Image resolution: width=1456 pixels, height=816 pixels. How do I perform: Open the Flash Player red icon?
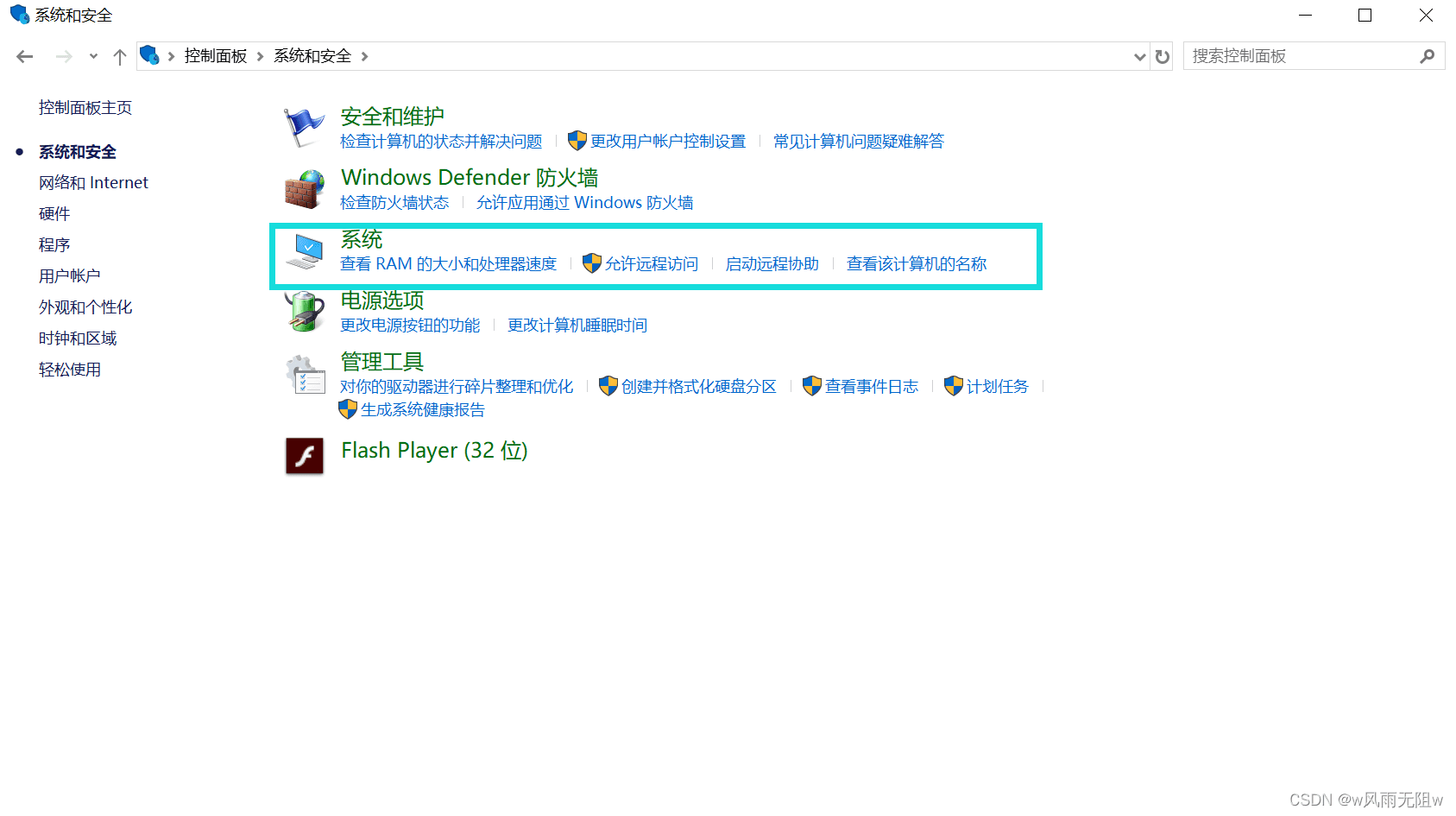(305, 455)
